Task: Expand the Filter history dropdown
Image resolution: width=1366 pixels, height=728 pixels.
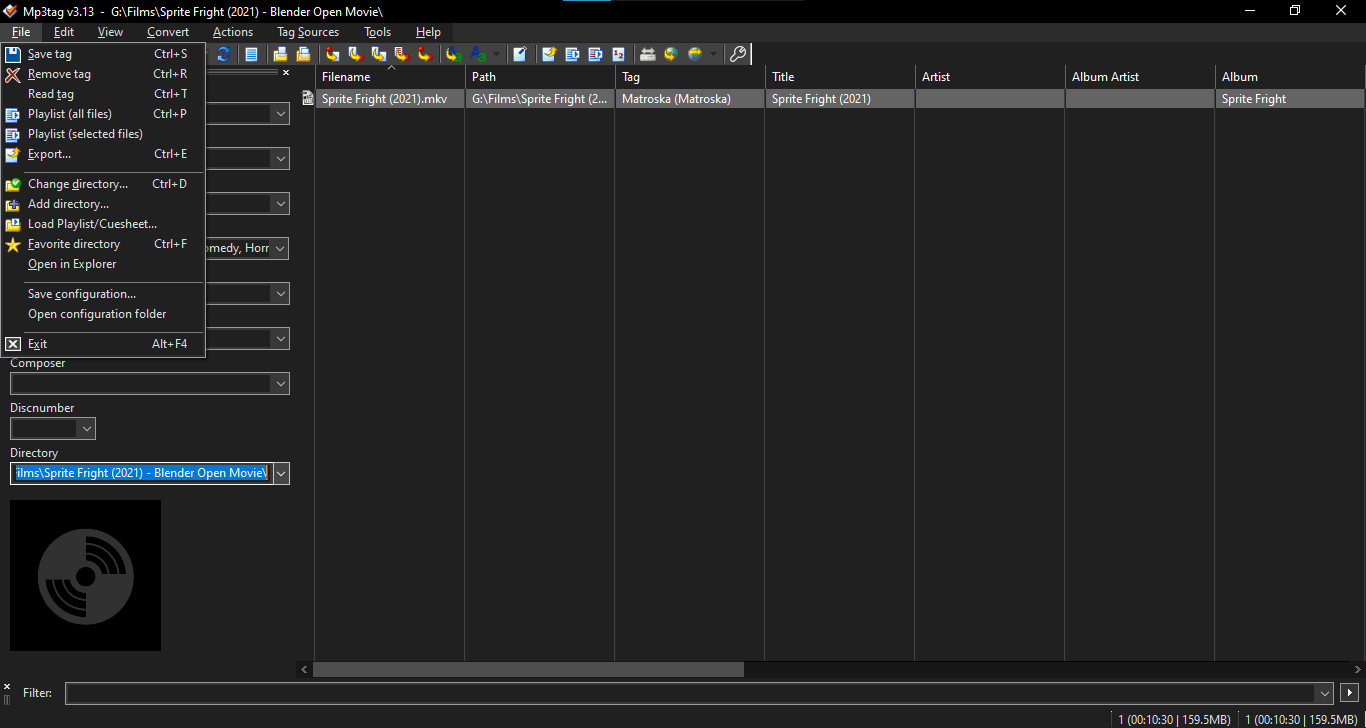Action: [1325, 693]
